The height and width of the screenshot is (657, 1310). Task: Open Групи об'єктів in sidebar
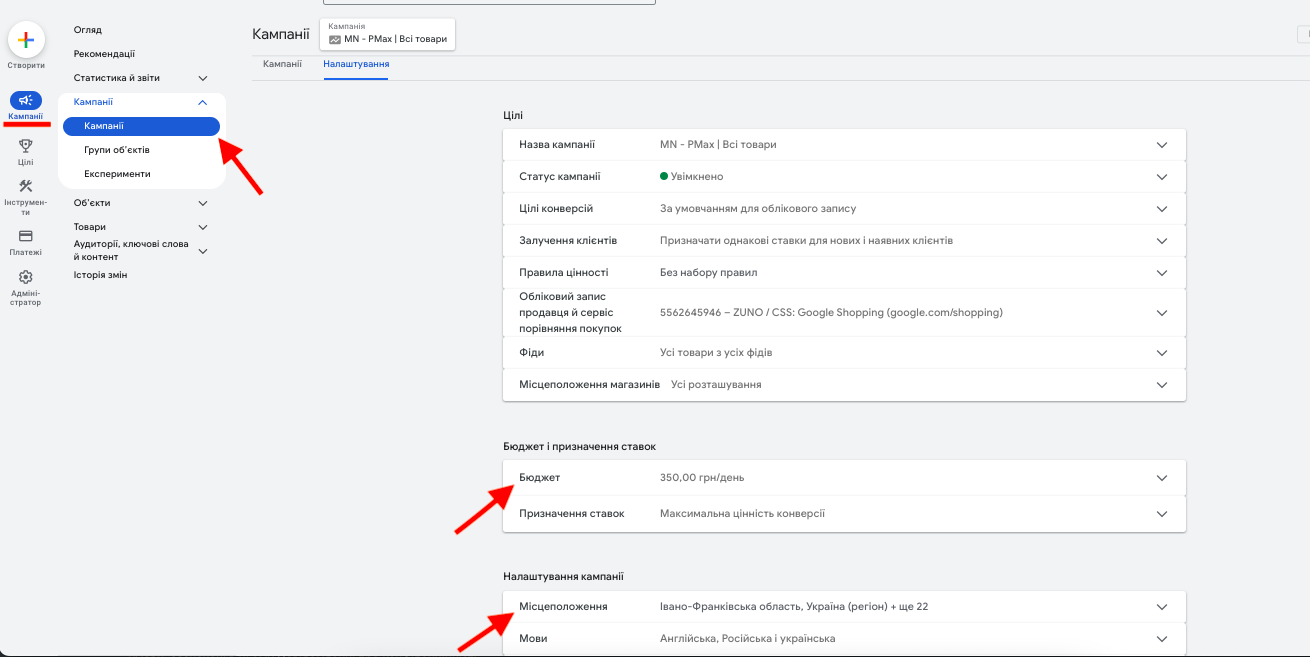(117, 150)
